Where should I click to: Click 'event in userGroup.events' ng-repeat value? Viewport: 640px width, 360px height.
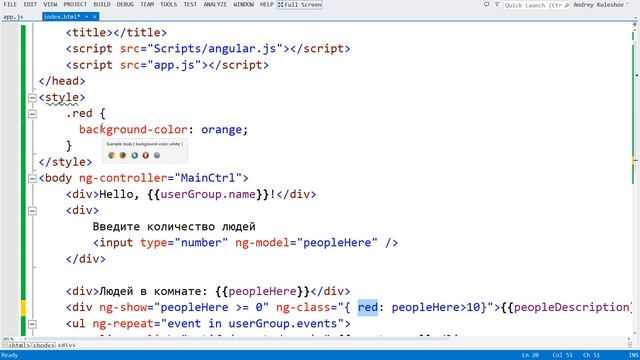click(252, 324)
